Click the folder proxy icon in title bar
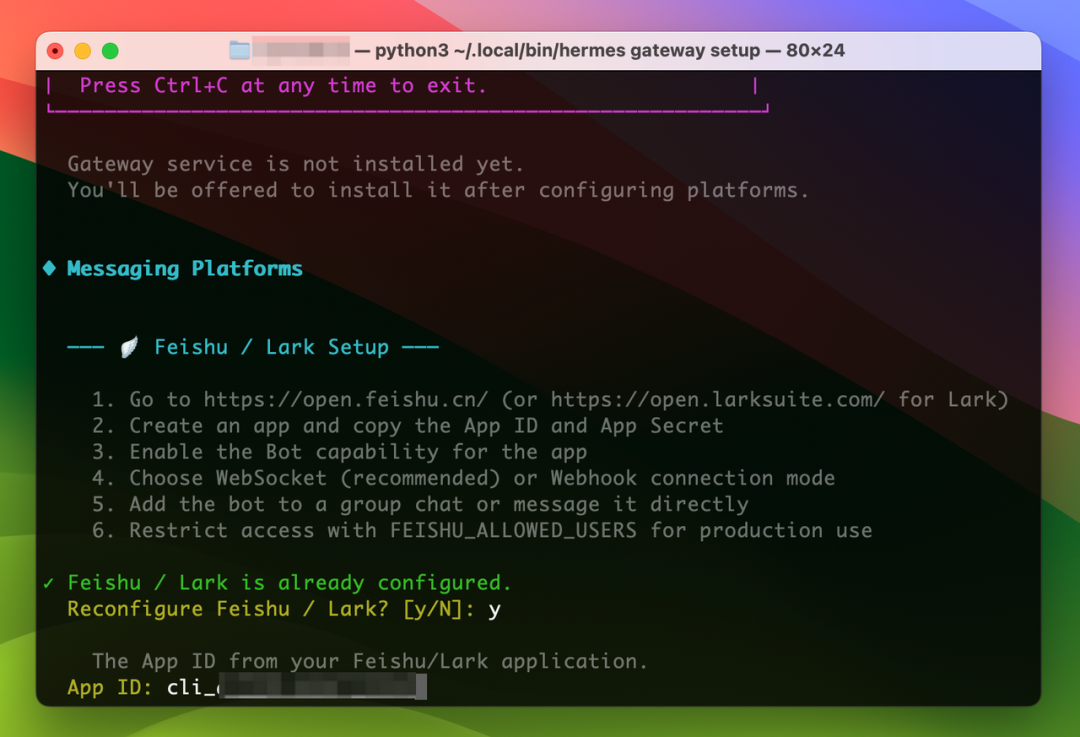 point(240,50)
